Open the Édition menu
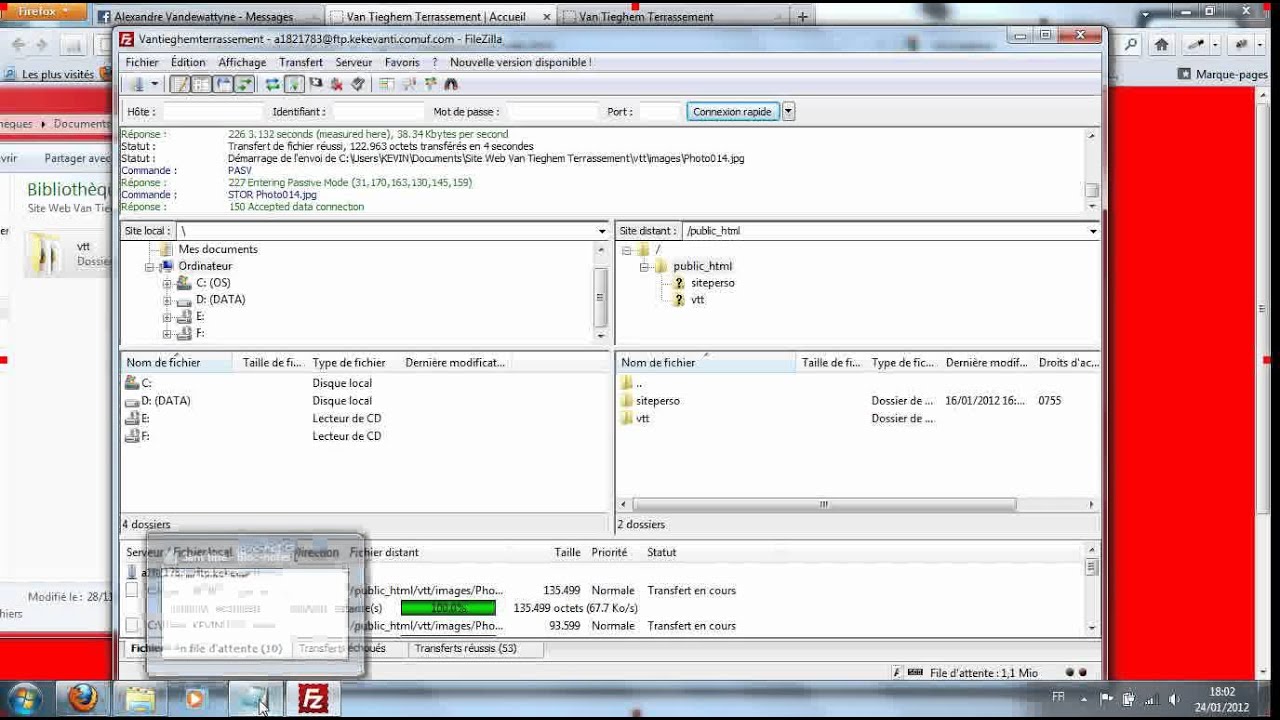This screenshot has width=1280, height=720. pyautogui.click(x=188, y=62)
